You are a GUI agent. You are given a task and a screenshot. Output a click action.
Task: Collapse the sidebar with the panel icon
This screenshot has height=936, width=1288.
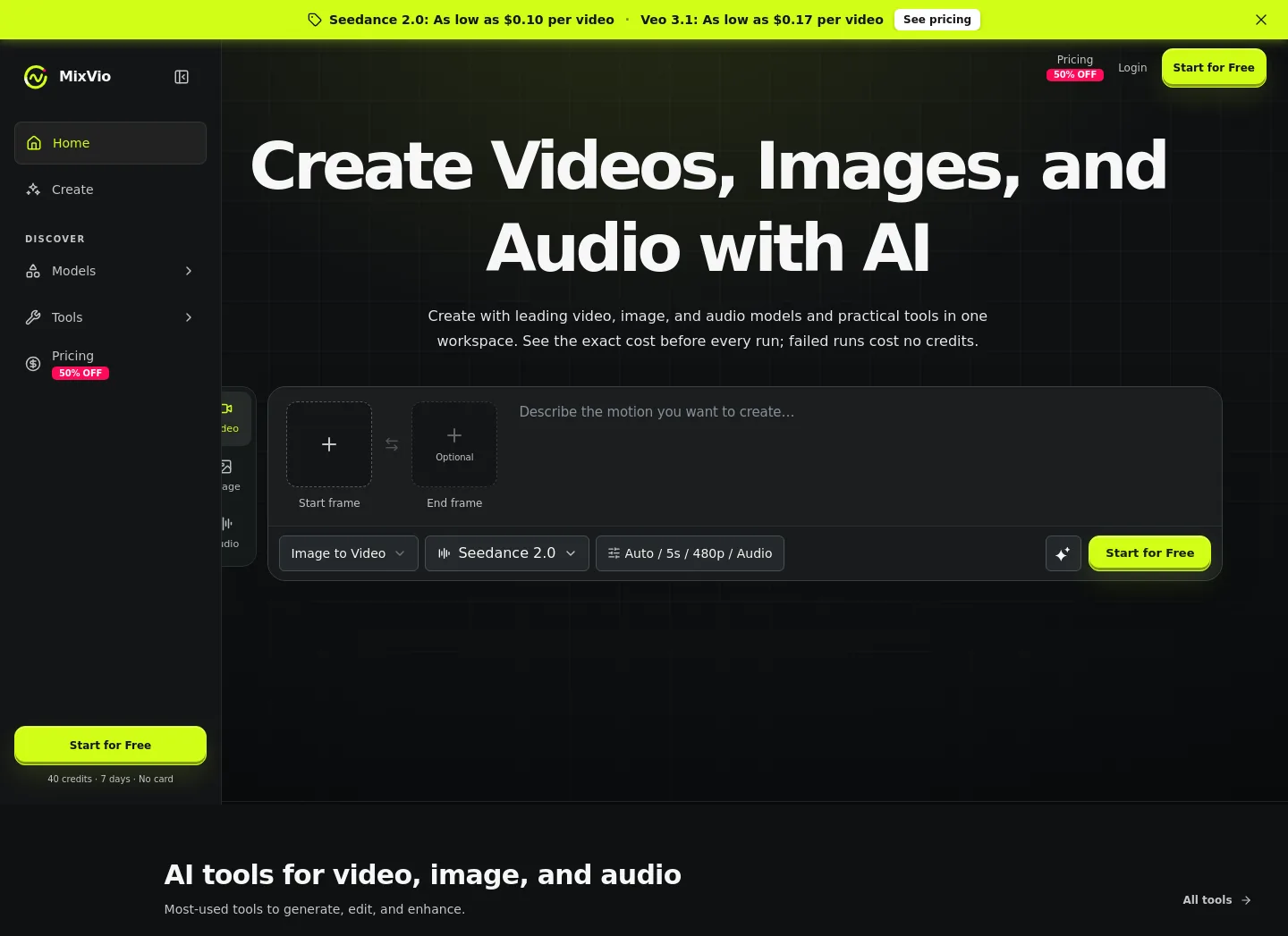(x=182, y=77)
